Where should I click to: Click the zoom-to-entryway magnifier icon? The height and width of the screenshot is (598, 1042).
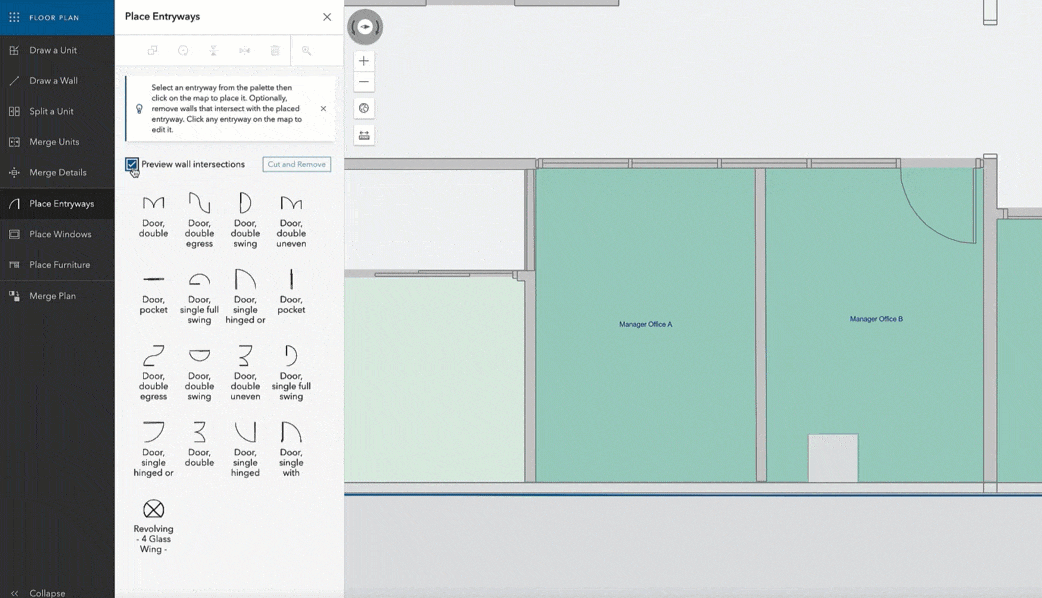[x=306, y=50]
